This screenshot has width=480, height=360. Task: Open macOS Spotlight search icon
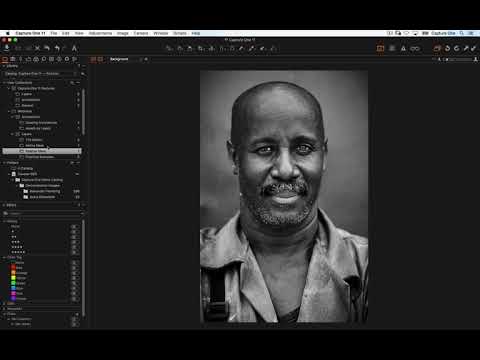462,33
